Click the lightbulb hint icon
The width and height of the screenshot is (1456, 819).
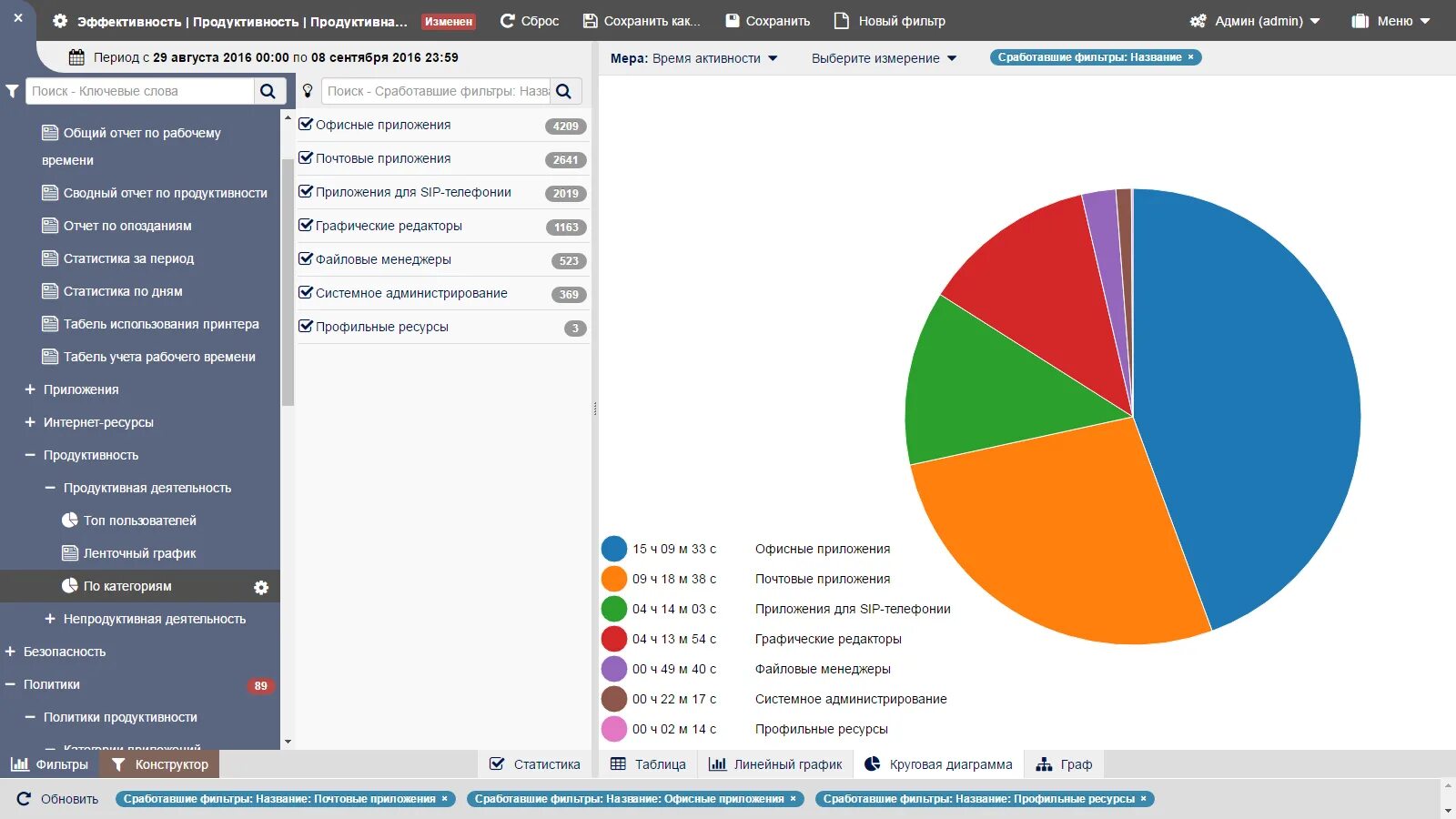tap(308, 91)
